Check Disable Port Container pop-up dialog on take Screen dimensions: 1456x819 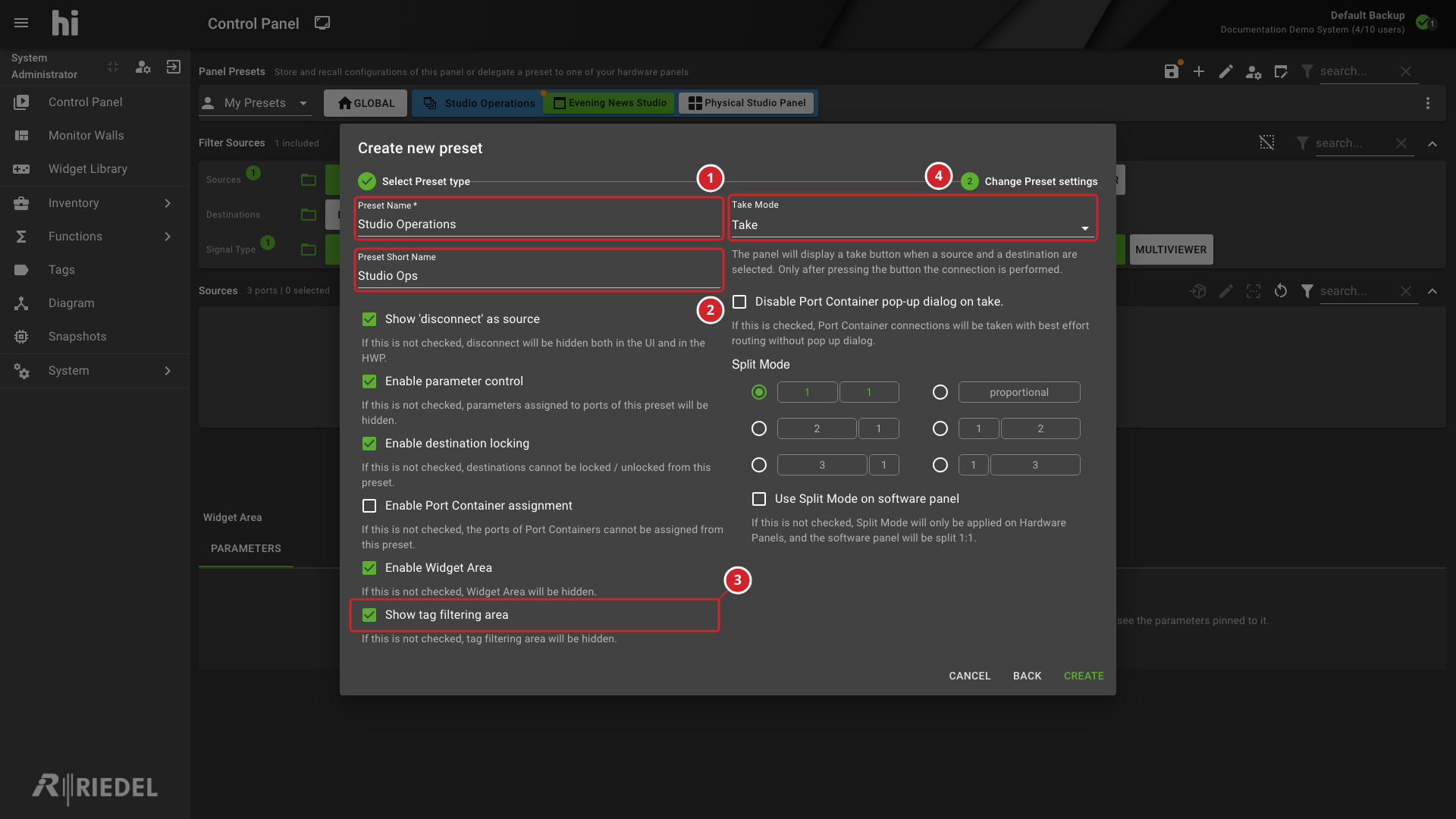click(739, 302)
